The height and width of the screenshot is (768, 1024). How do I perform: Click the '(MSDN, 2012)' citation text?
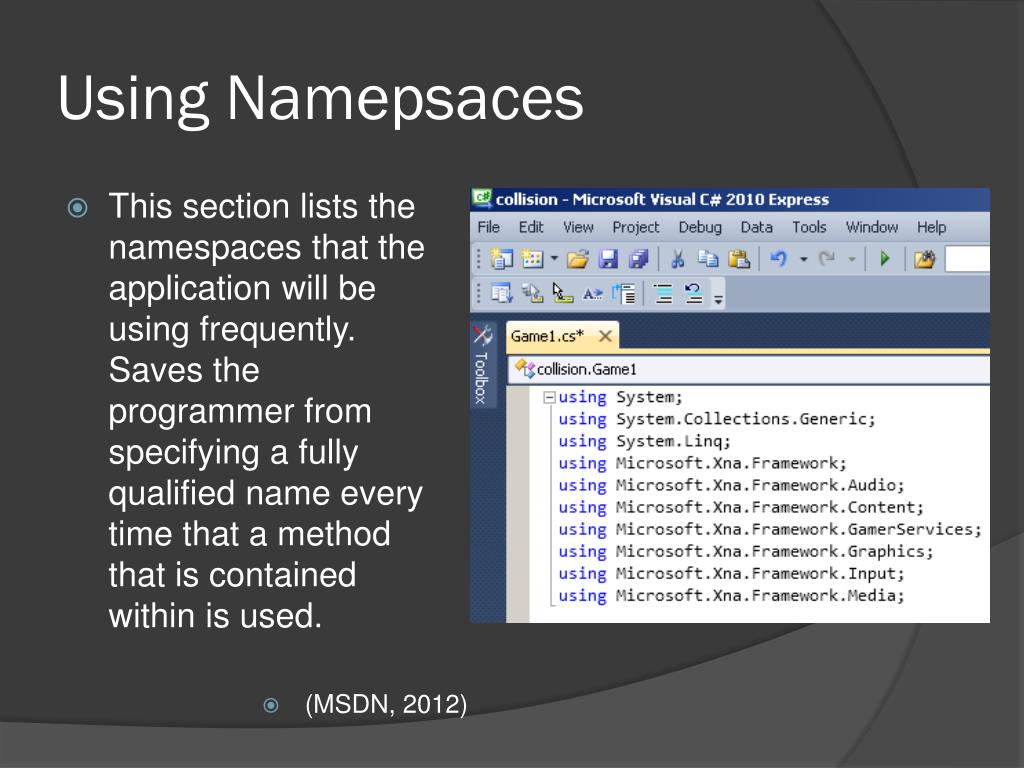[386, 705]
